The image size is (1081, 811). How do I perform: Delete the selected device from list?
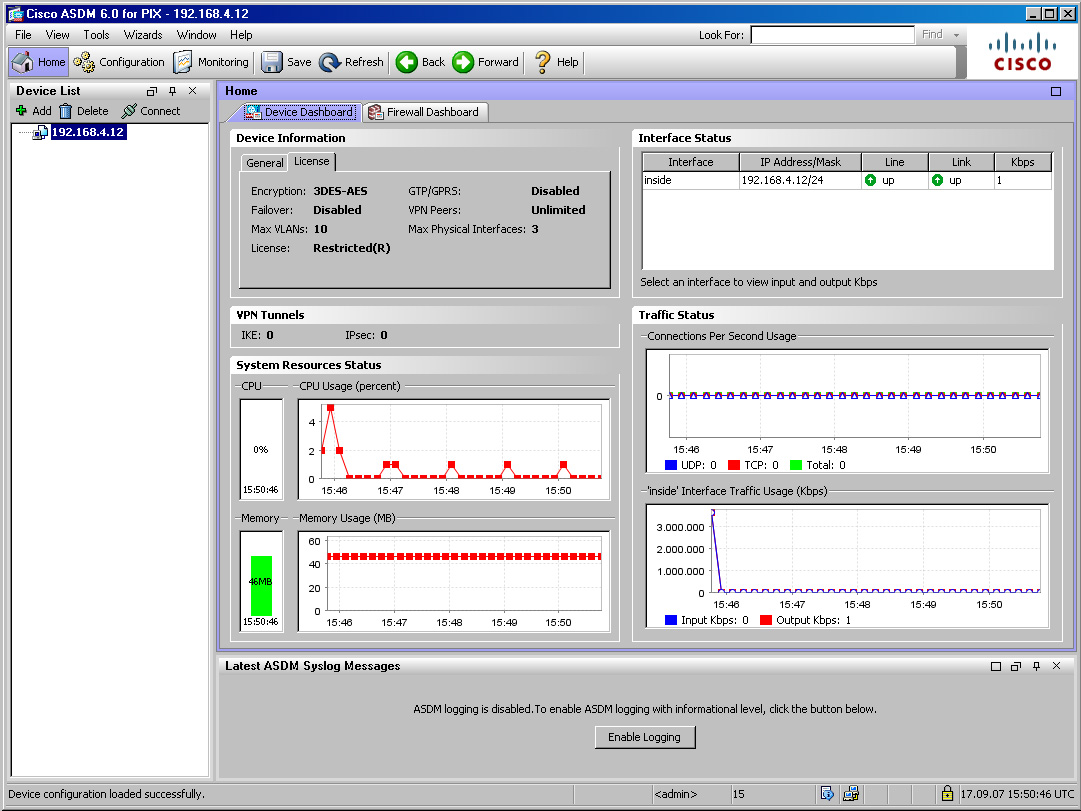pos(83,111)
